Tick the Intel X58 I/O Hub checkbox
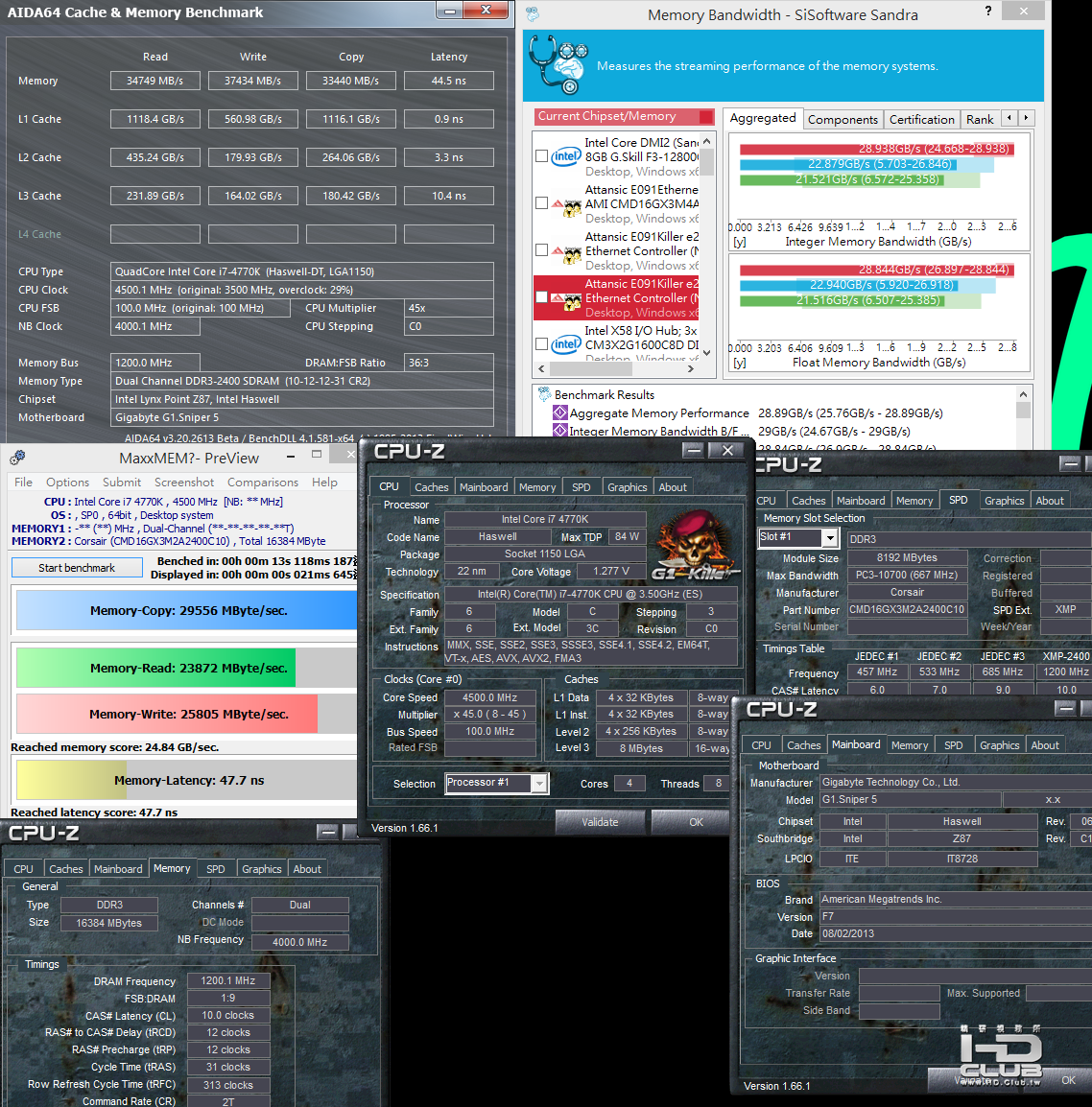1092x1107 pixels. point(542,344)
